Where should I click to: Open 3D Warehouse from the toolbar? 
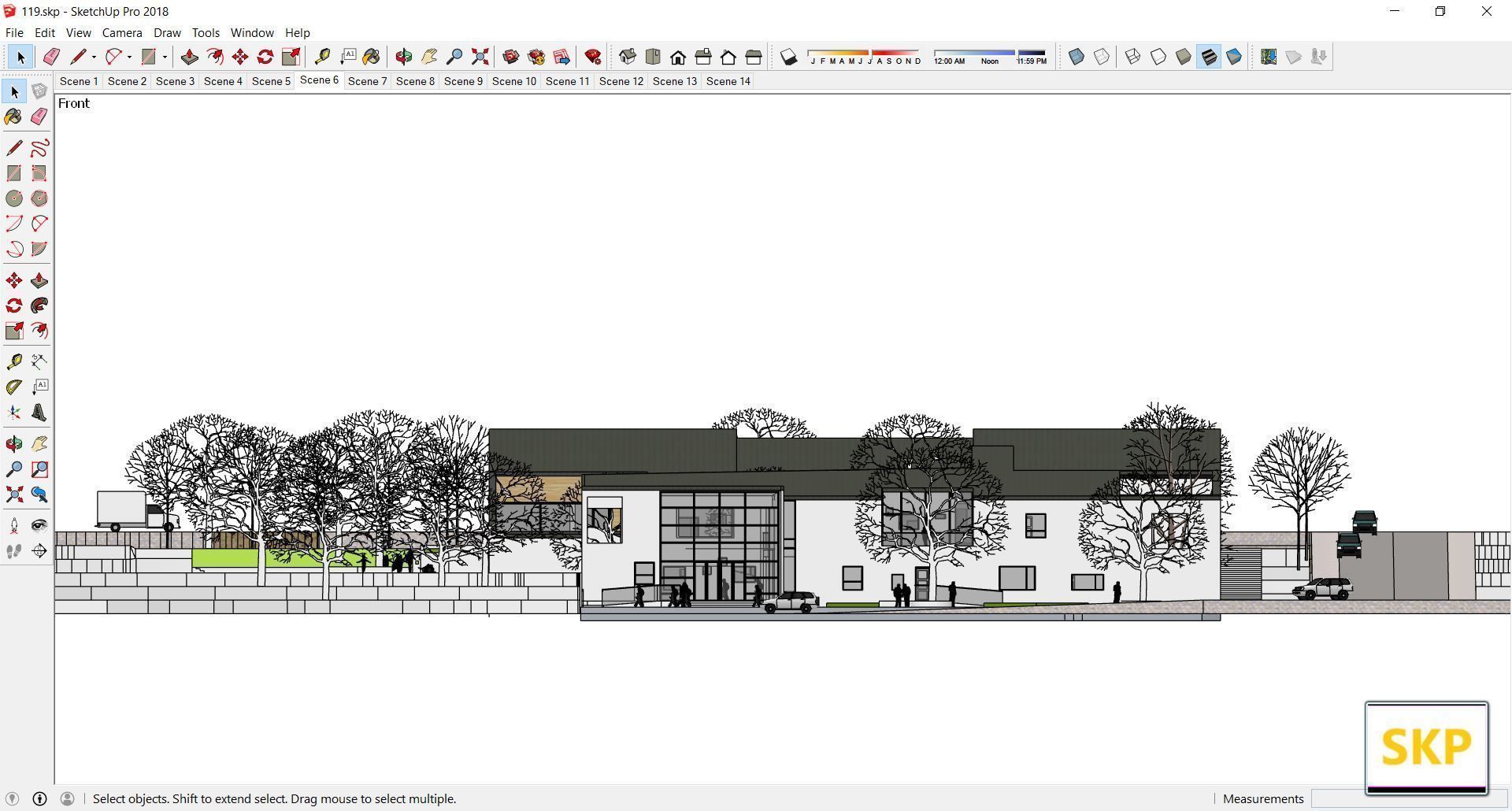click(510, 57)
